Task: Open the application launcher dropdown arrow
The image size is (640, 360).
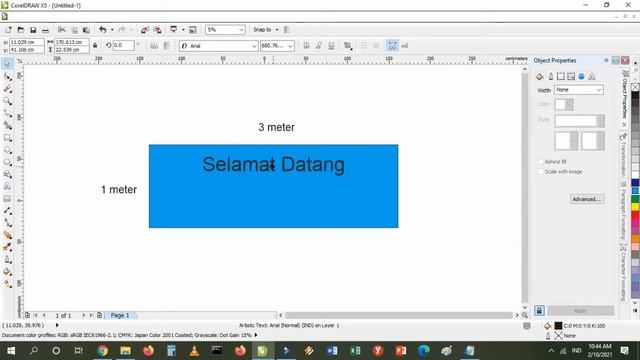Action: 183,30
